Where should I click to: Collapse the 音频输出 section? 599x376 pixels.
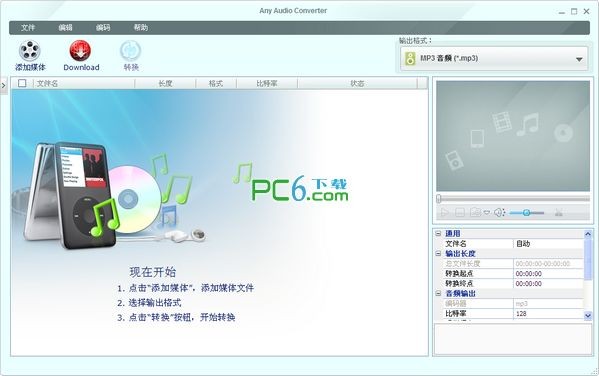439,293
